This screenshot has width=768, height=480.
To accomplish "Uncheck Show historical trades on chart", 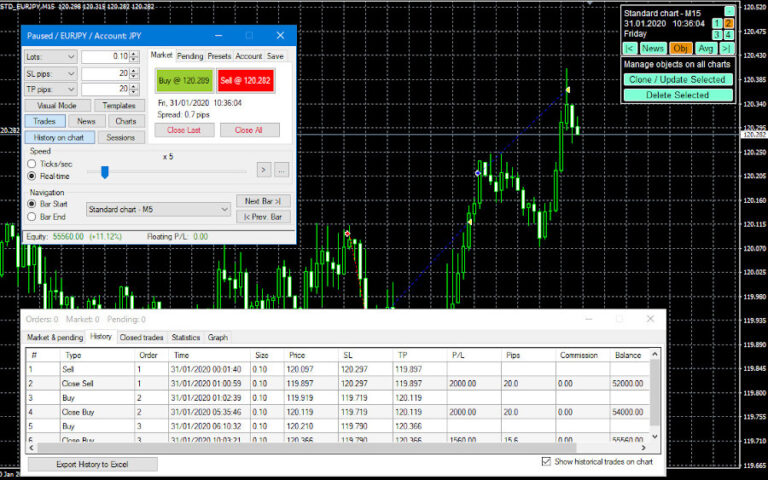I will point(545,462).
